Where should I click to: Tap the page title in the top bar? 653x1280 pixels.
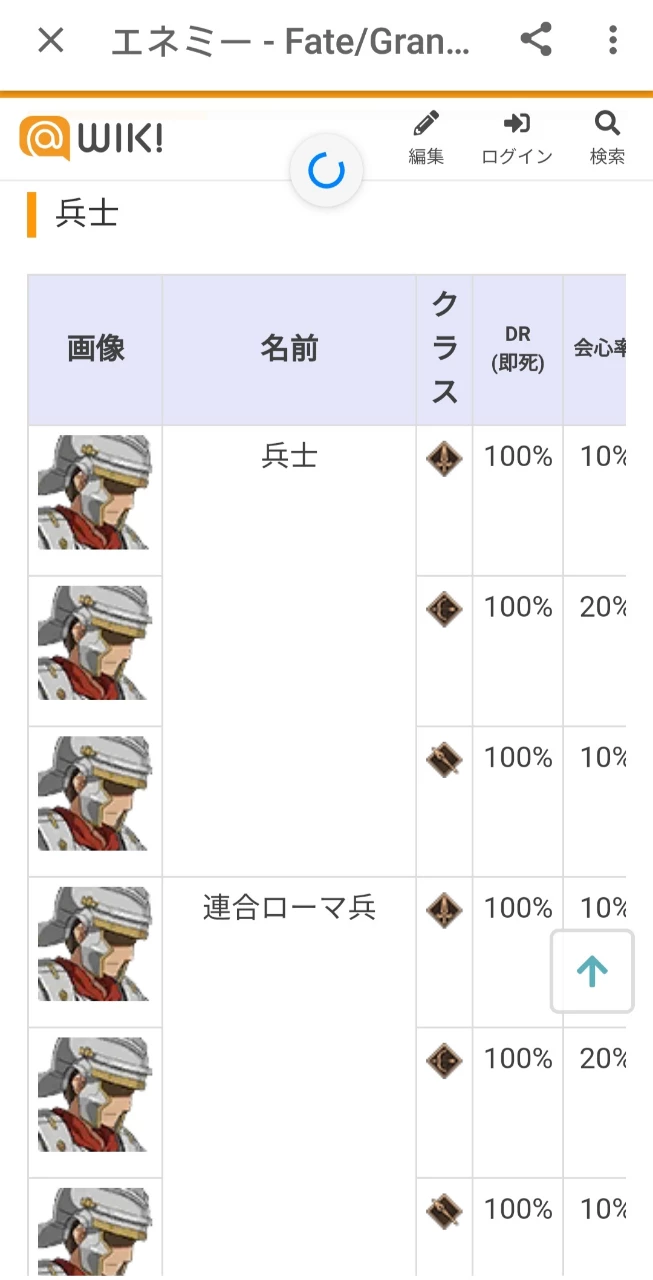[290, 42]
